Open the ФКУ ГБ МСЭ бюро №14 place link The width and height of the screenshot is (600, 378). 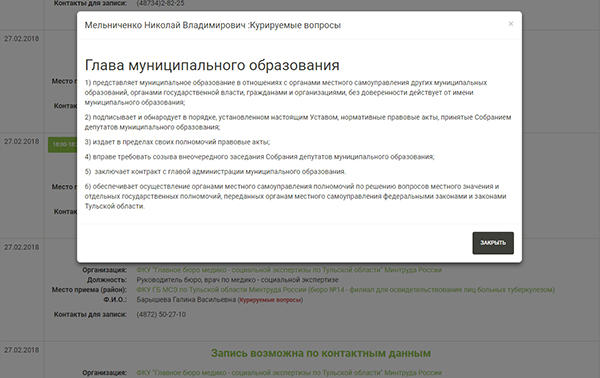pos(346,290)
